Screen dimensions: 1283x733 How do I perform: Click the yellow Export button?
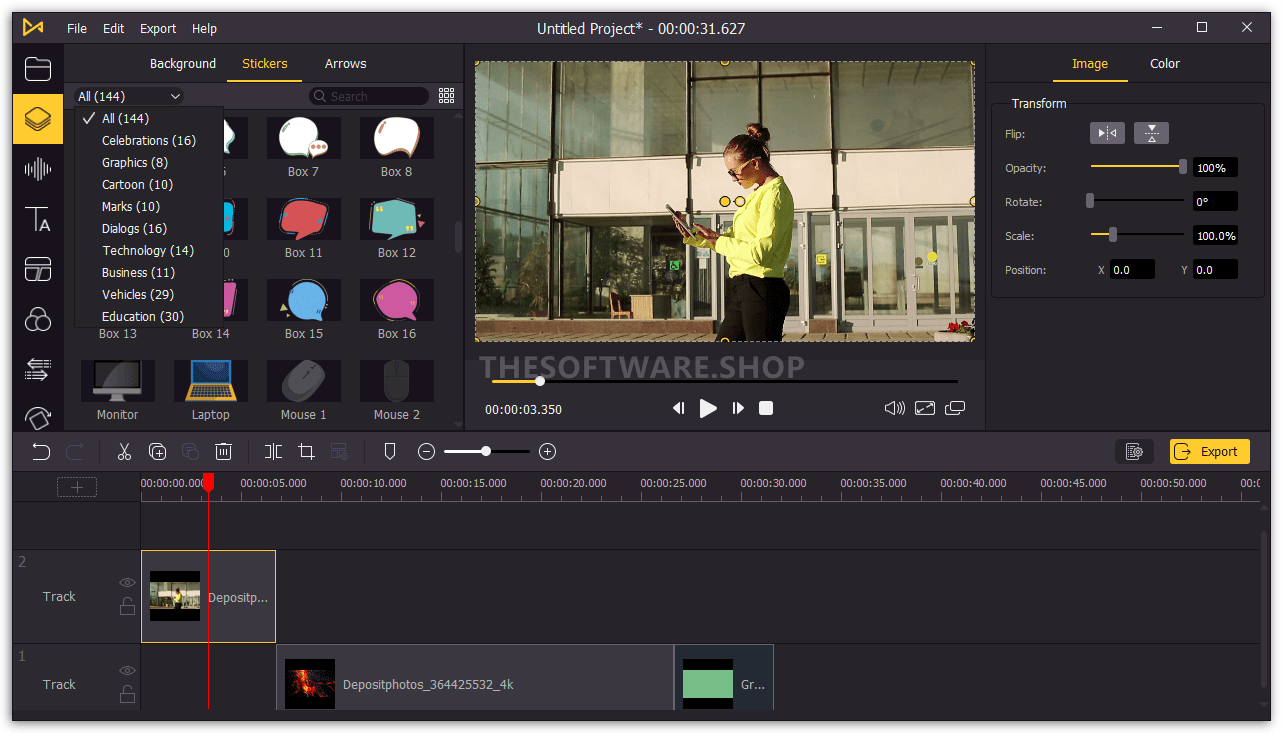(x=1209, y=452)
